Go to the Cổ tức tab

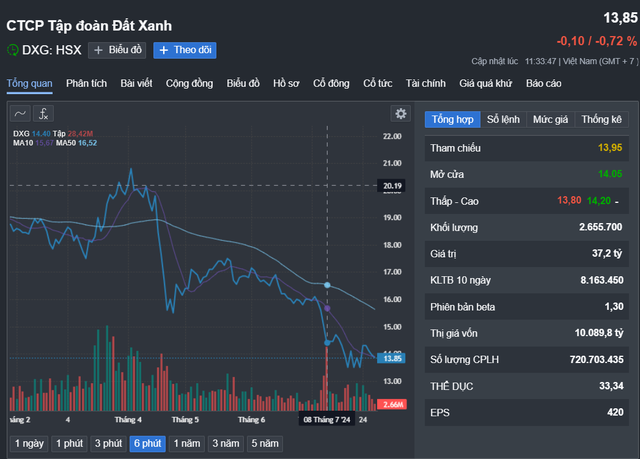pyautogui.click(x=378, y=83)
